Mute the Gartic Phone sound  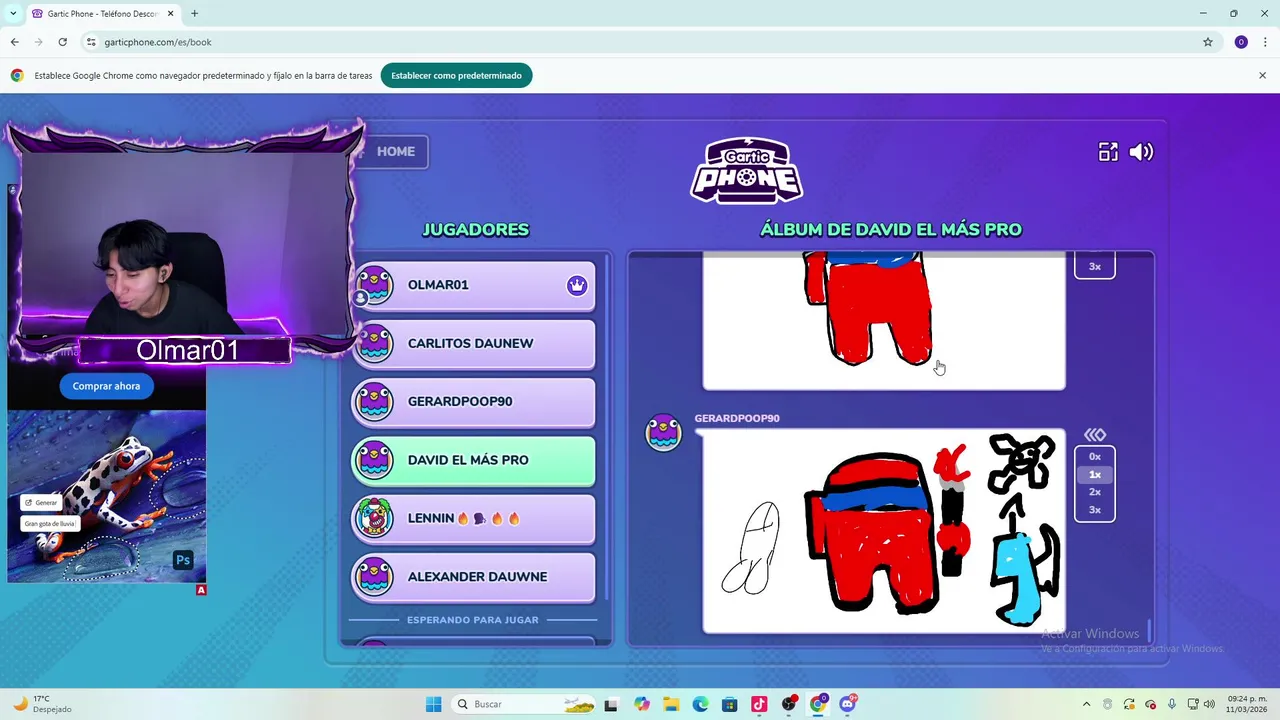tap(1141, 152)
